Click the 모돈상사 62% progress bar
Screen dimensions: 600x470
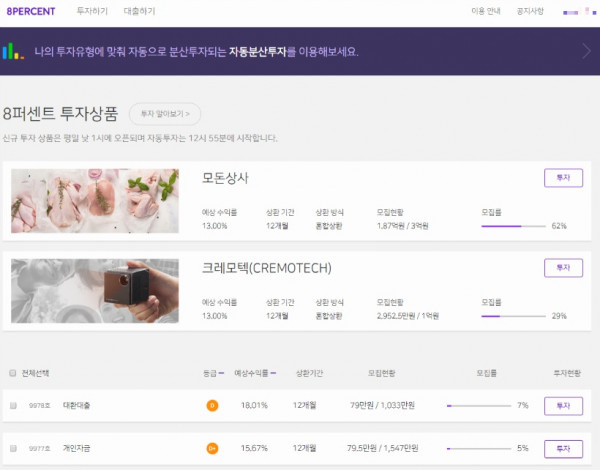click(x=513, y=226)
